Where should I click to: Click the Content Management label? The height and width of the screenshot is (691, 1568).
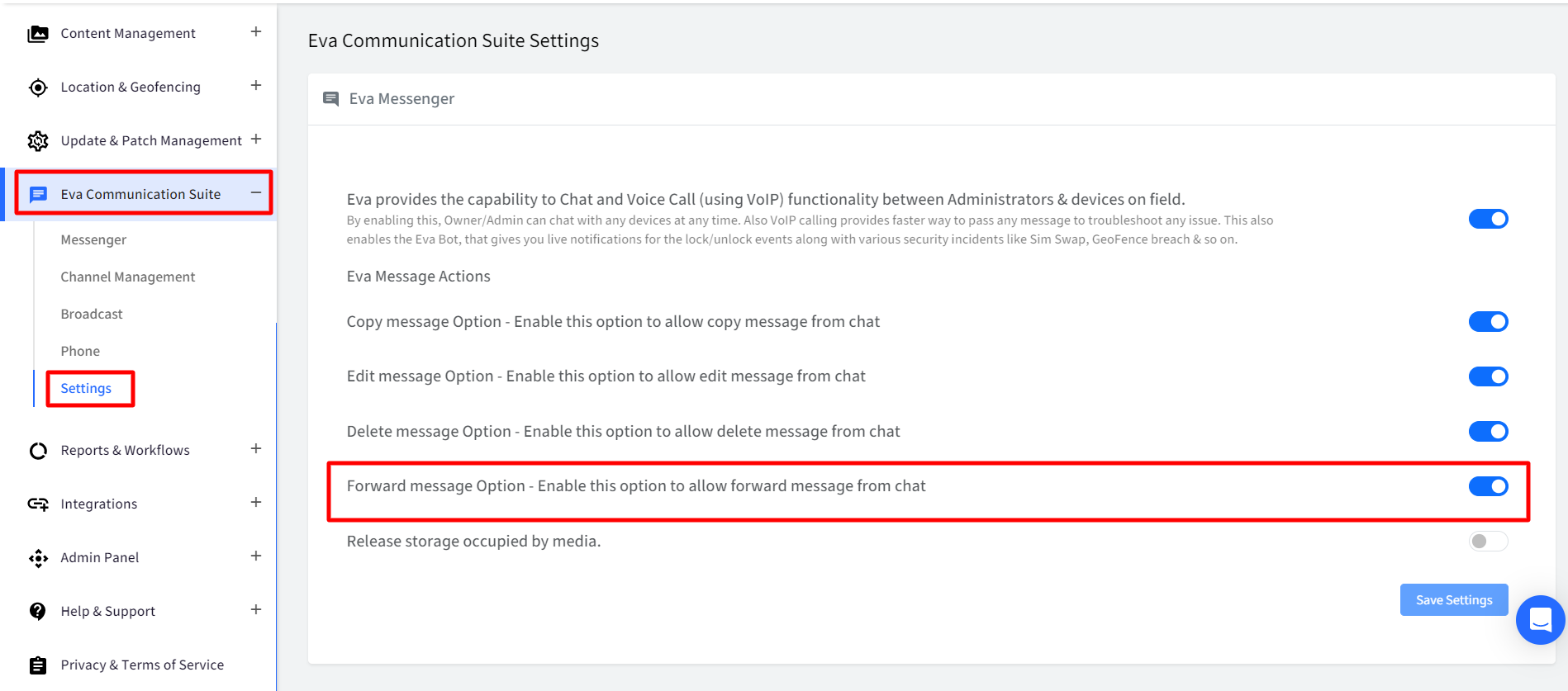pyautogui.click(x=128, y=34)
